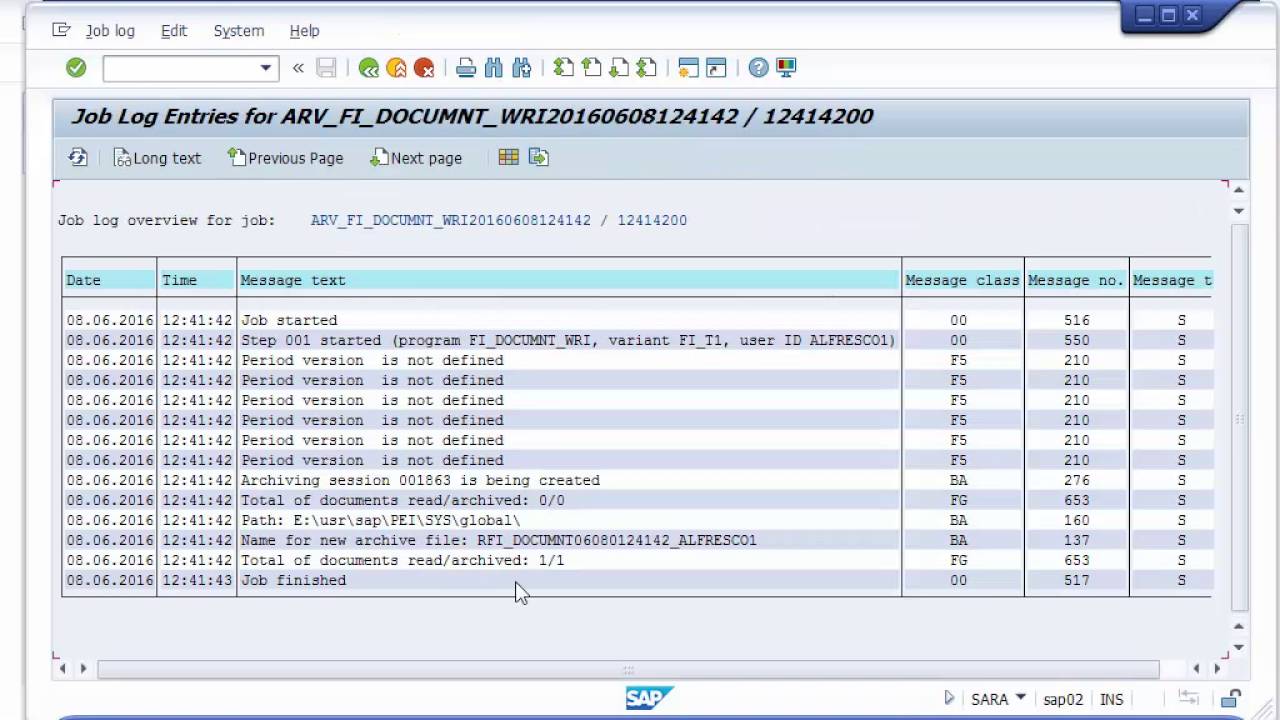Click 'sap02' server name in status bar
Image resolution: width=1280 pixels, height=720 pixels.
click(x=1063, y=699)
